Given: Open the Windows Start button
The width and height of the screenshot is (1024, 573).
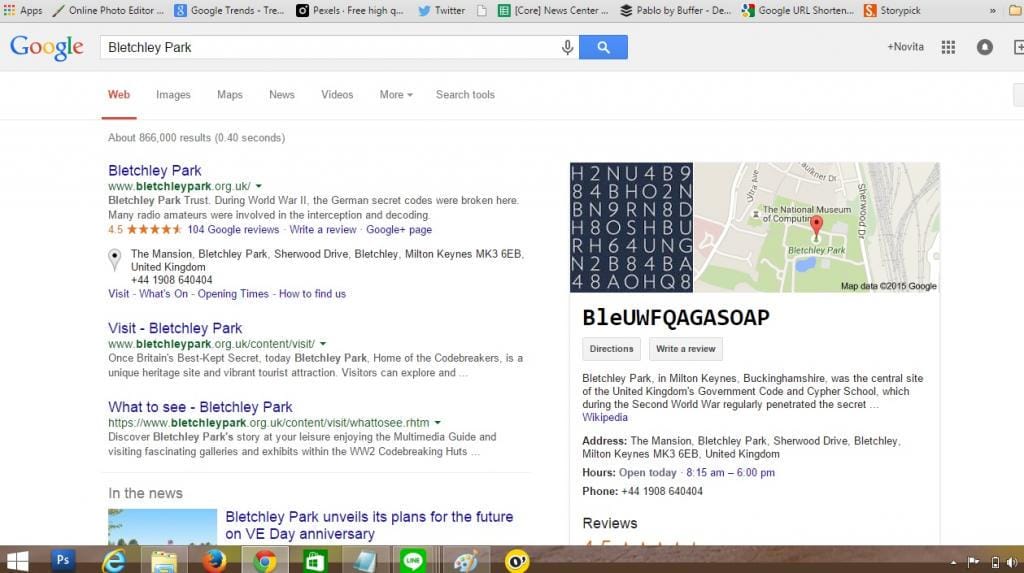Looking at the screenshot, I should point(17,561).
